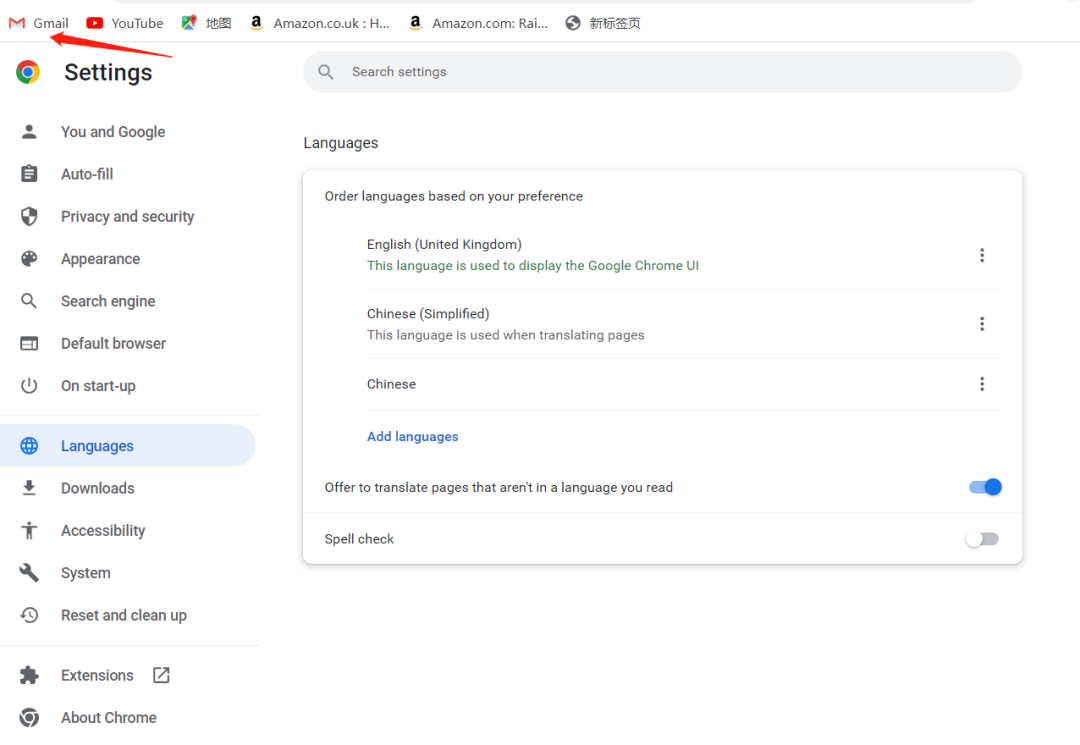Open options menu for English (United Kingdom)
The image size is (1080, 745).
[982, 255]
